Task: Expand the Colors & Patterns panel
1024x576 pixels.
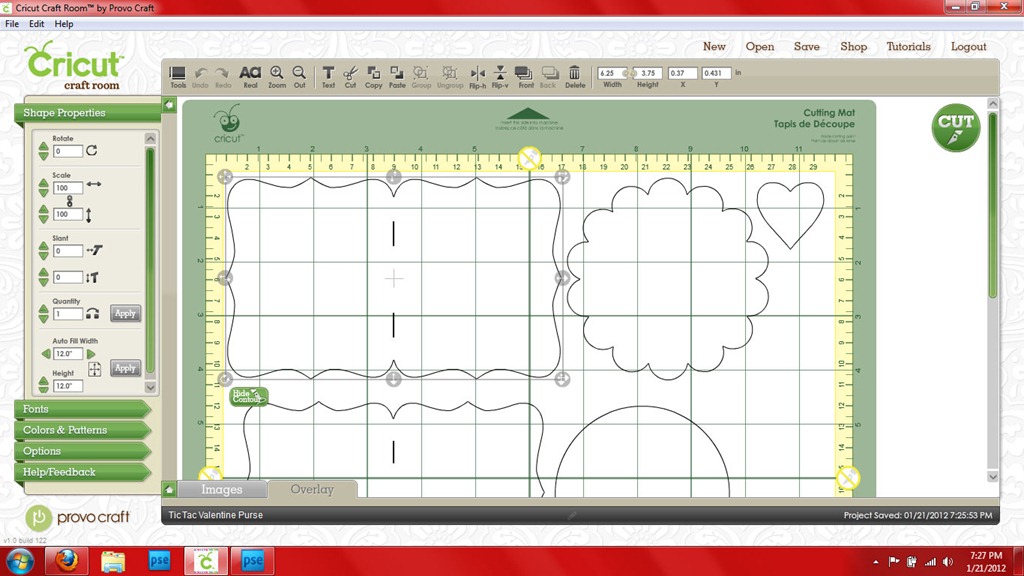Action: tap(82, 430)
